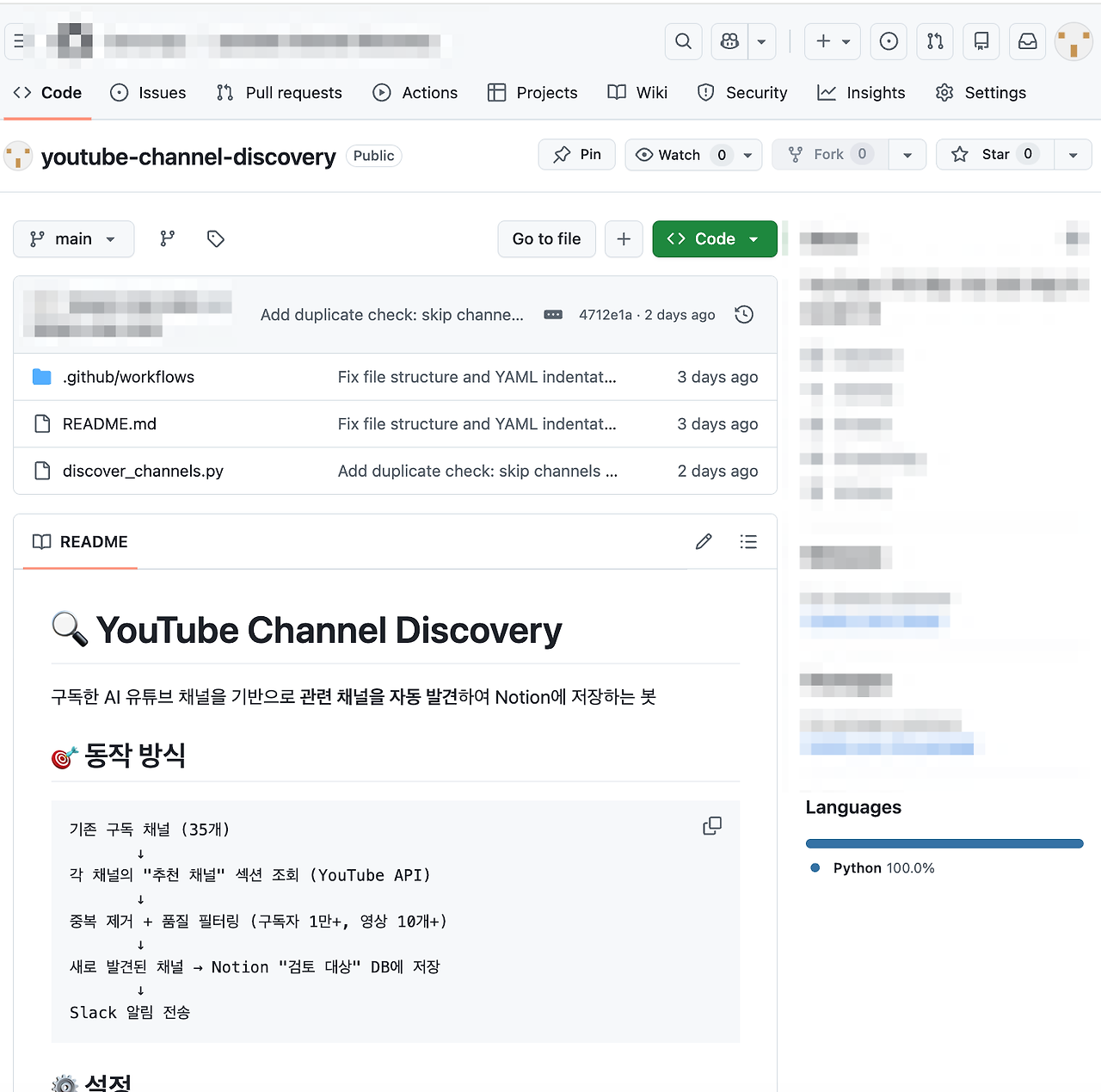
Task: View the Insights tab
Action: (861, 93)
